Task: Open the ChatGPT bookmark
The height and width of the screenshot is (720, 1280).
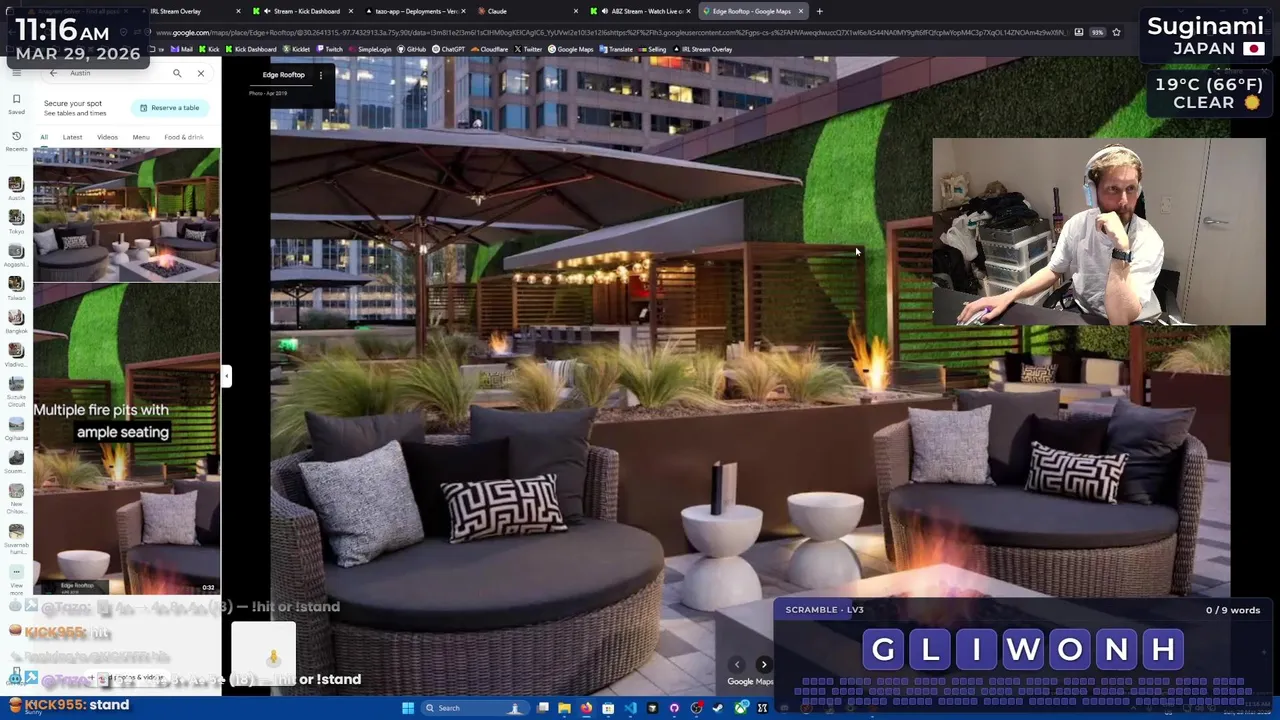Action: 448,49
